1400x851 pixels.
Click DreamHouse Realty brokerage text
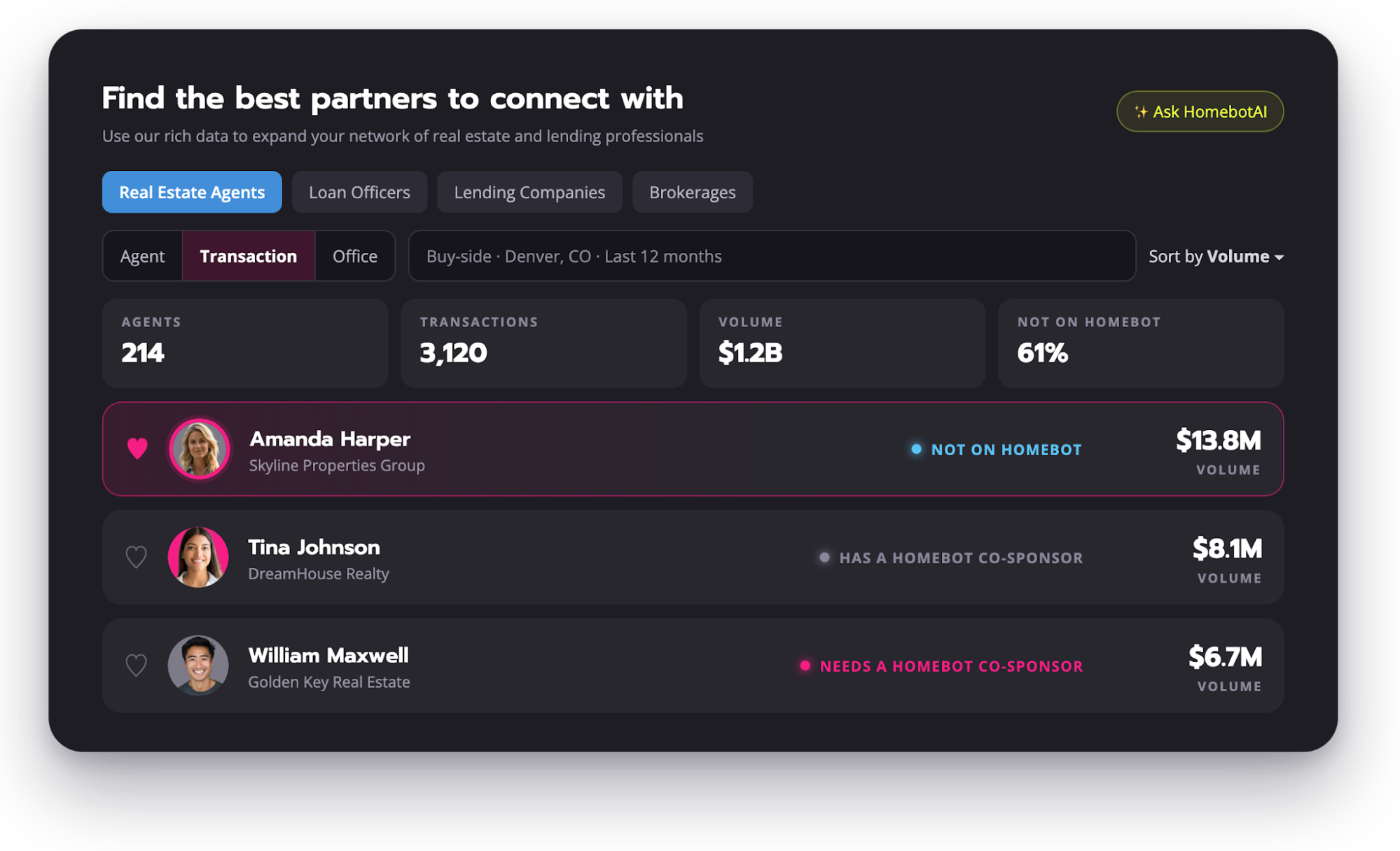[x=319, y=574]
